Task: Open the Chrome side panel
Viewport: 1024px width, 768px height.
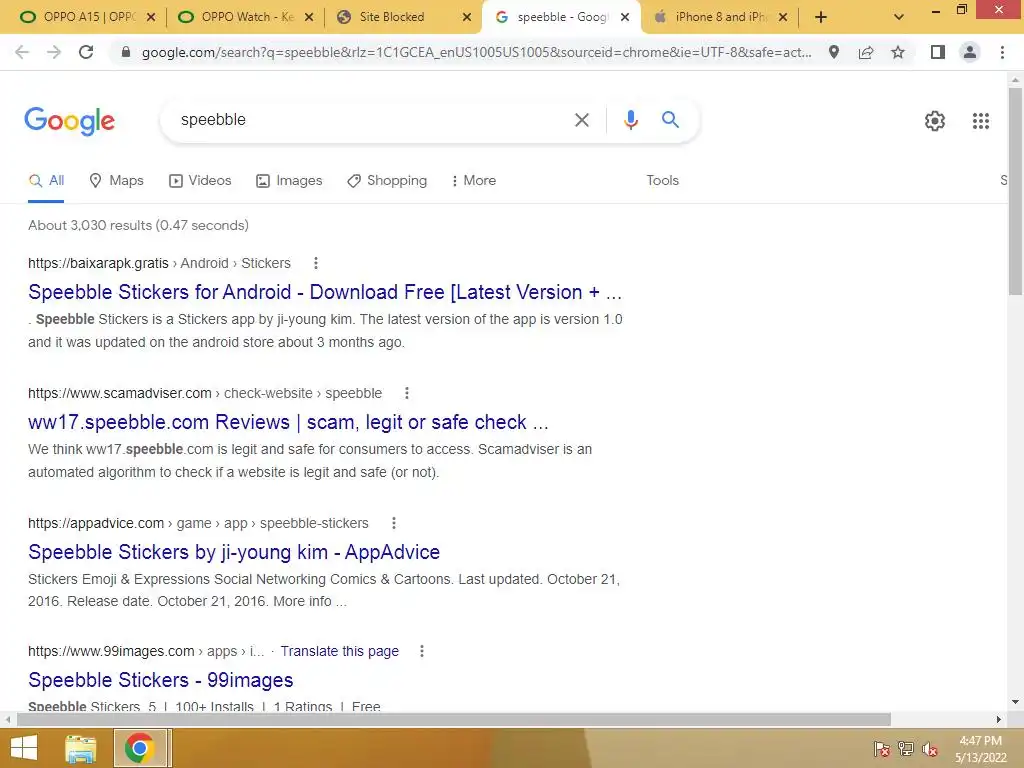Action: (x=938, y=52)
